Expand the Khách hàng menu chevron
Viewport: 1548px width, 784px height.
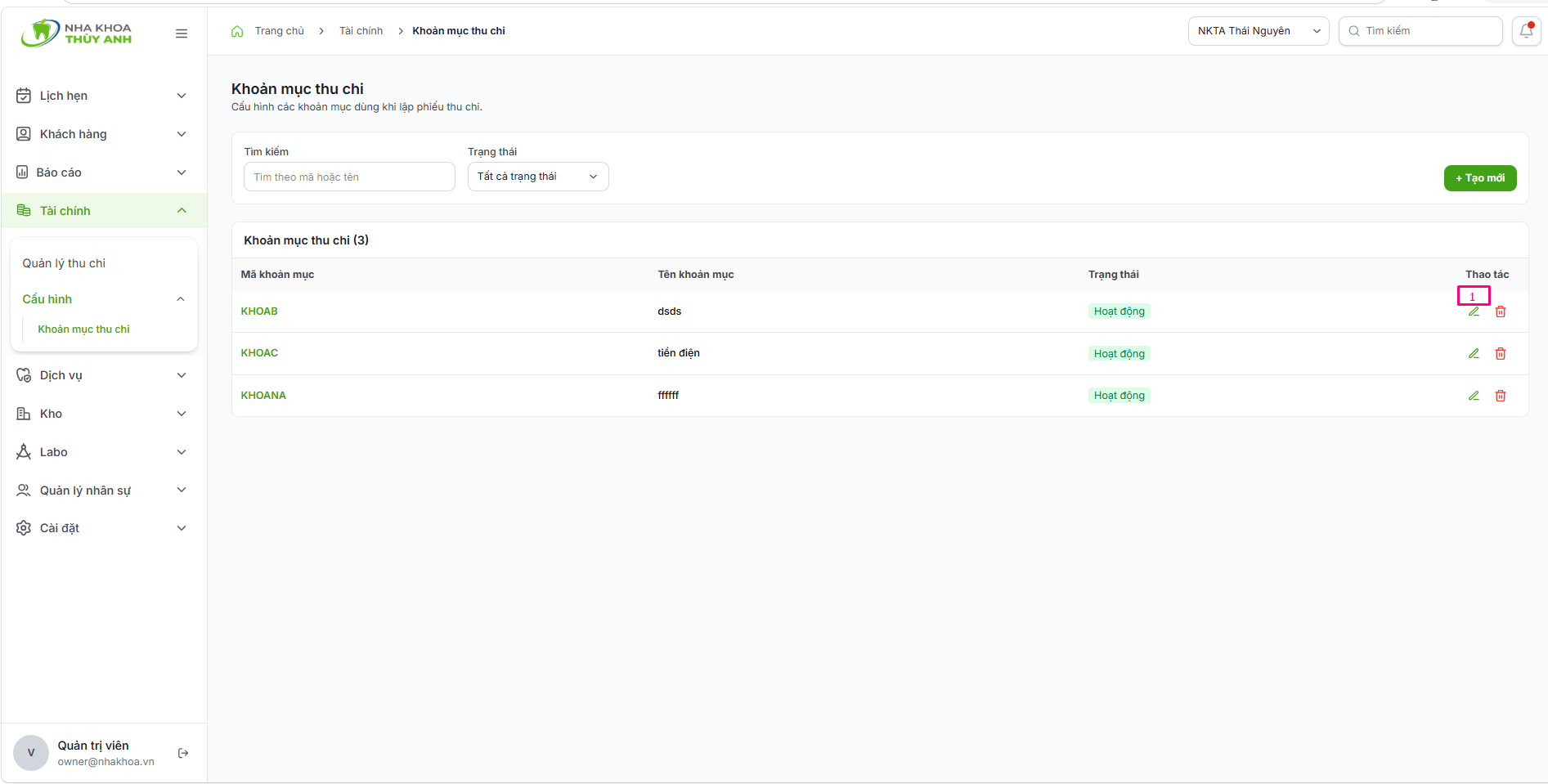tap(182, 134)
